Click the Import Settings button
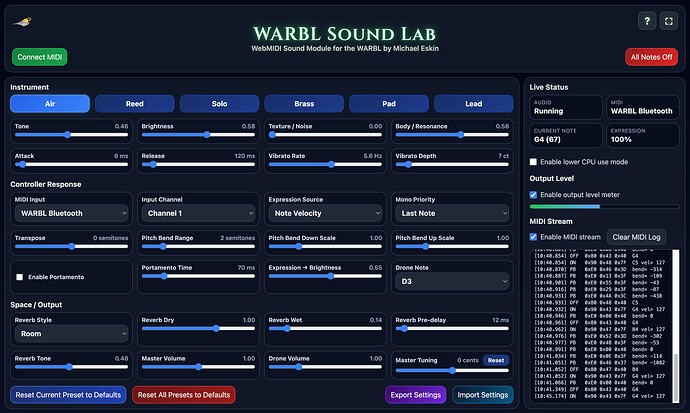Image resolution: width=690 pixels, height=413 pixels. pyautogui.click(x=483, y=395)
